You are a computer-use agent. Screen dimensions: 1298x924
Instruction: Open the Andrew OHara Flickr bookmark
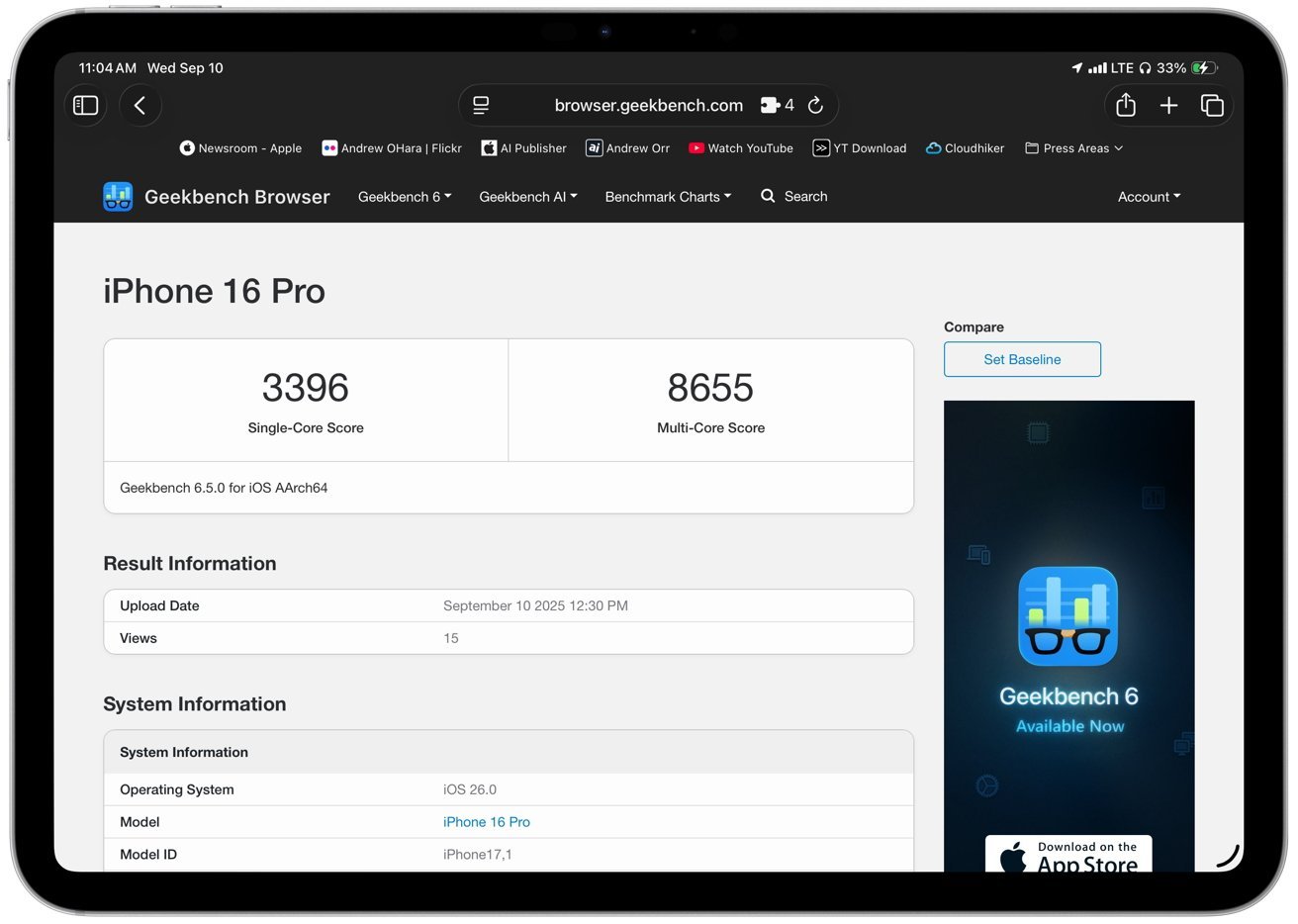(392, 148)
